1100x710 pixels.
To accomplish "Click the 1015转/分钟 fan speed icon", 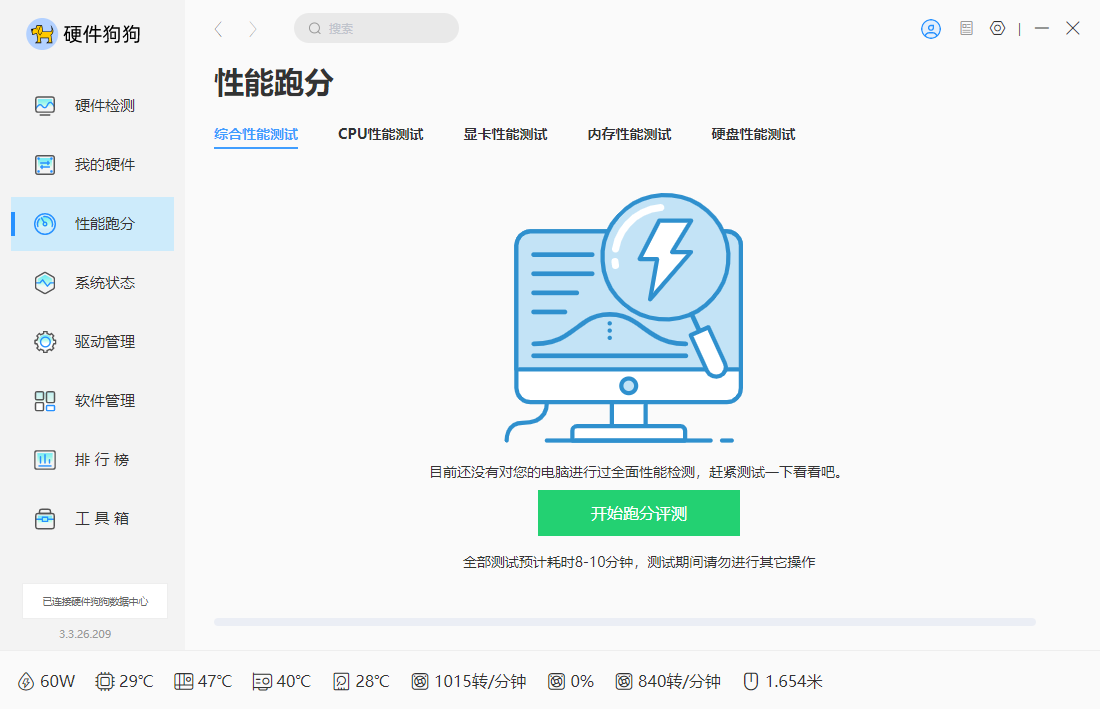I will click(421, 681).
